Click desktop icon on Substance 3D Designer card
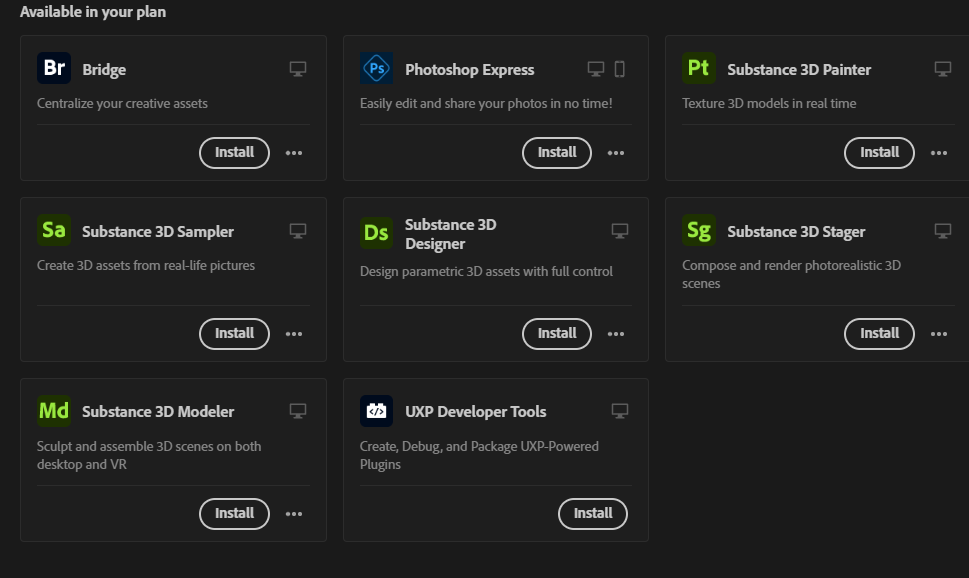 [x=620, y=231]
